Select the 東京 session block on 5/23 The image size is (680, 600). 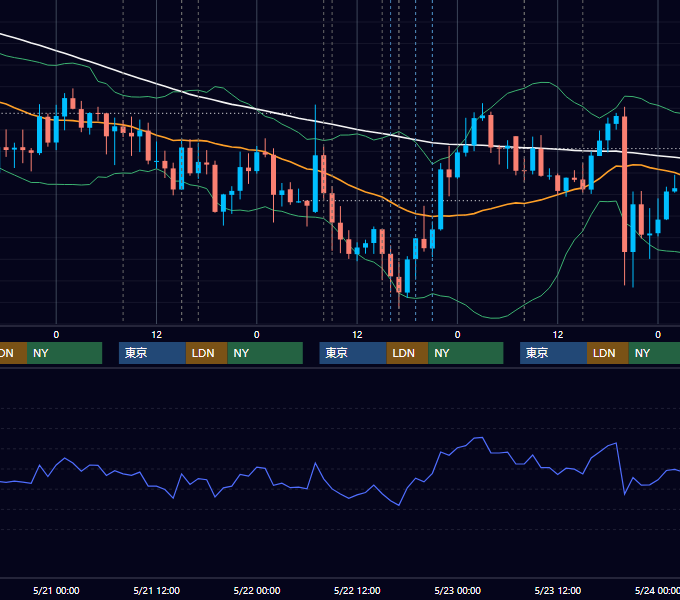click(x=553, y=353)
